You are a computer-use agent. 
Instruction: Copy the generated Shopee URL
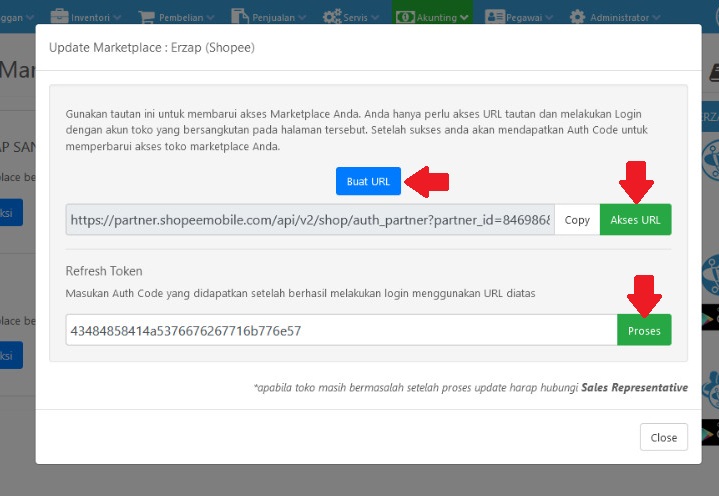[x=577, y=220]
